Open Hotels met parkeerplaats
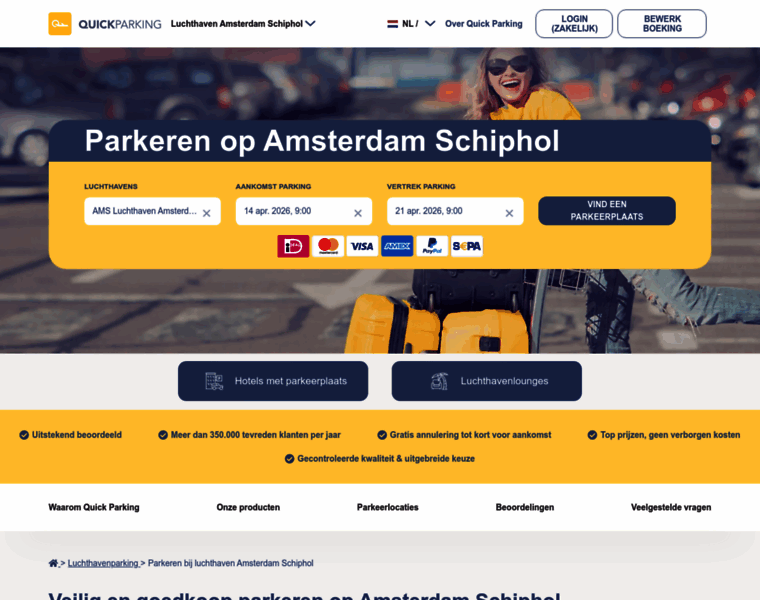Image resolution: width=760 pixels, height=600 pixels. click(x=273, y=381)
